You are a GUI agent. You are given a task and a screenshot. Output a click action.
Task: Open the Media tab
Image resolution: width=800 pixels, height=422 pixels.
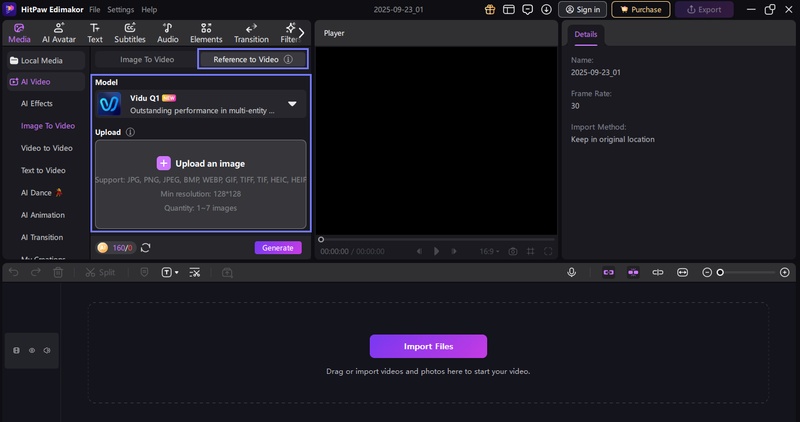pyautogui.click(x=19, y=33)
